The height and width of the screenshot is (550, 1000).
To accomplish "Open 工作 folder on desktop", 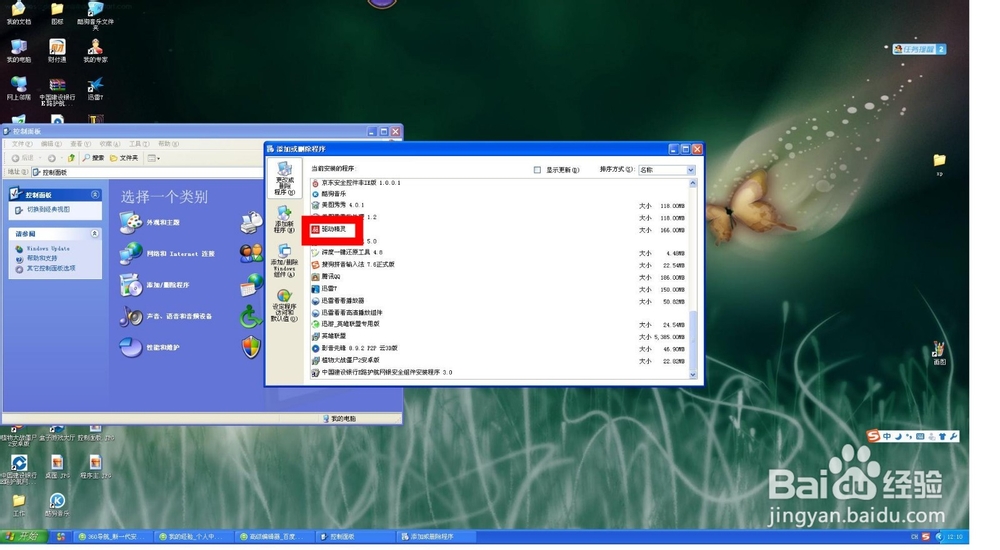I will pyautogui.click(x=18, y=504).
